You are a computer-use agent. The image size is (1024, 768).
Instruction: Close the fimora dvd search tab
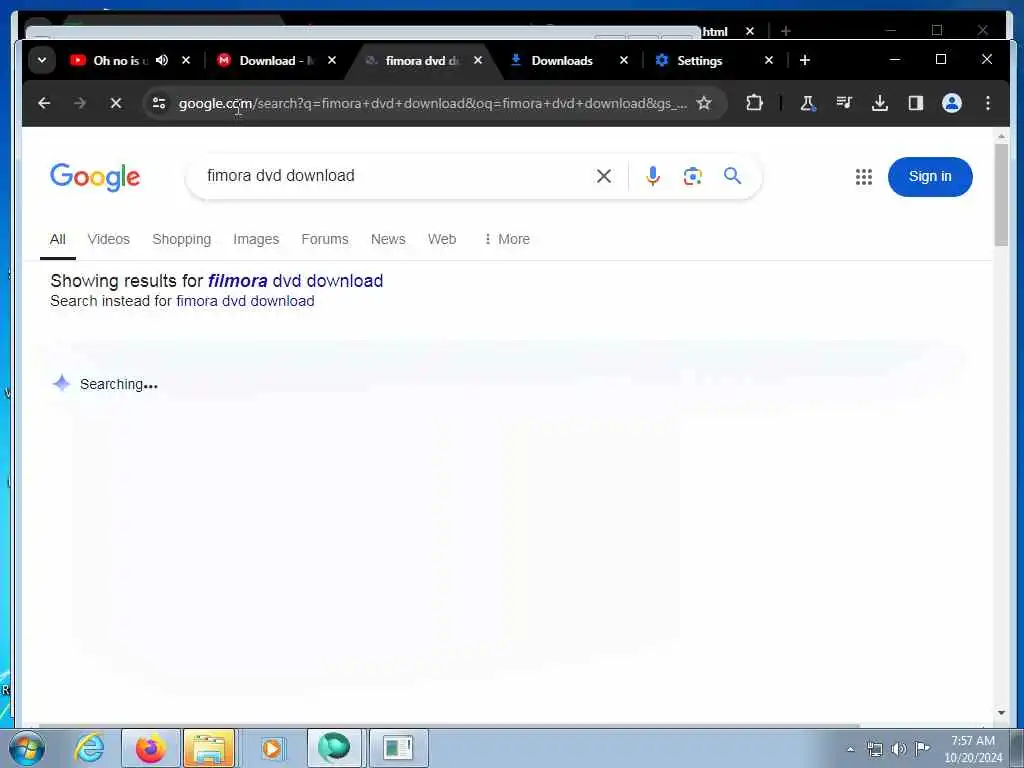[478, 60]
